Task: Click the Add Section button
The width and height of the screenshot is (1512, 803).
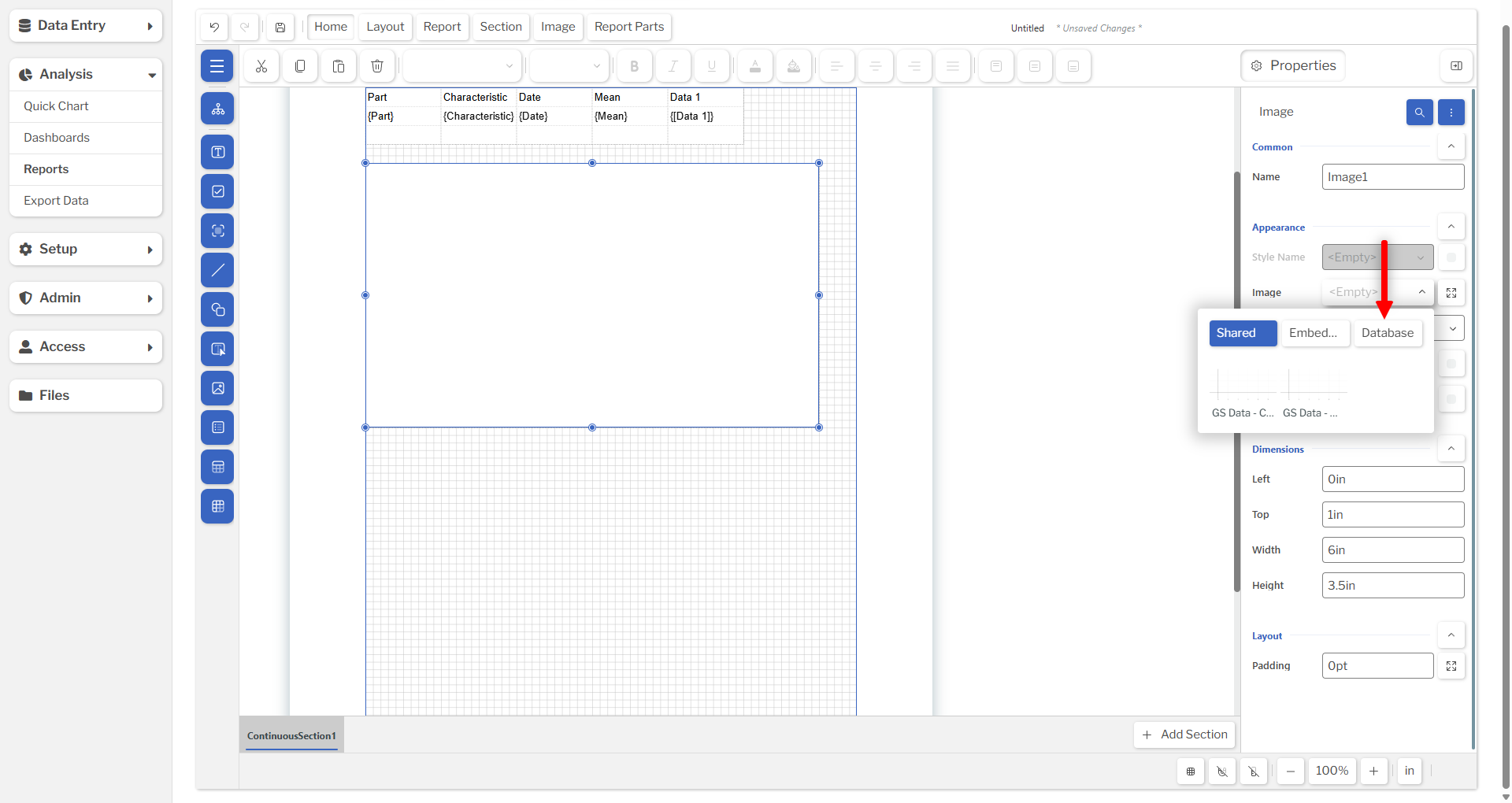Action: [x=1184, y=735]
